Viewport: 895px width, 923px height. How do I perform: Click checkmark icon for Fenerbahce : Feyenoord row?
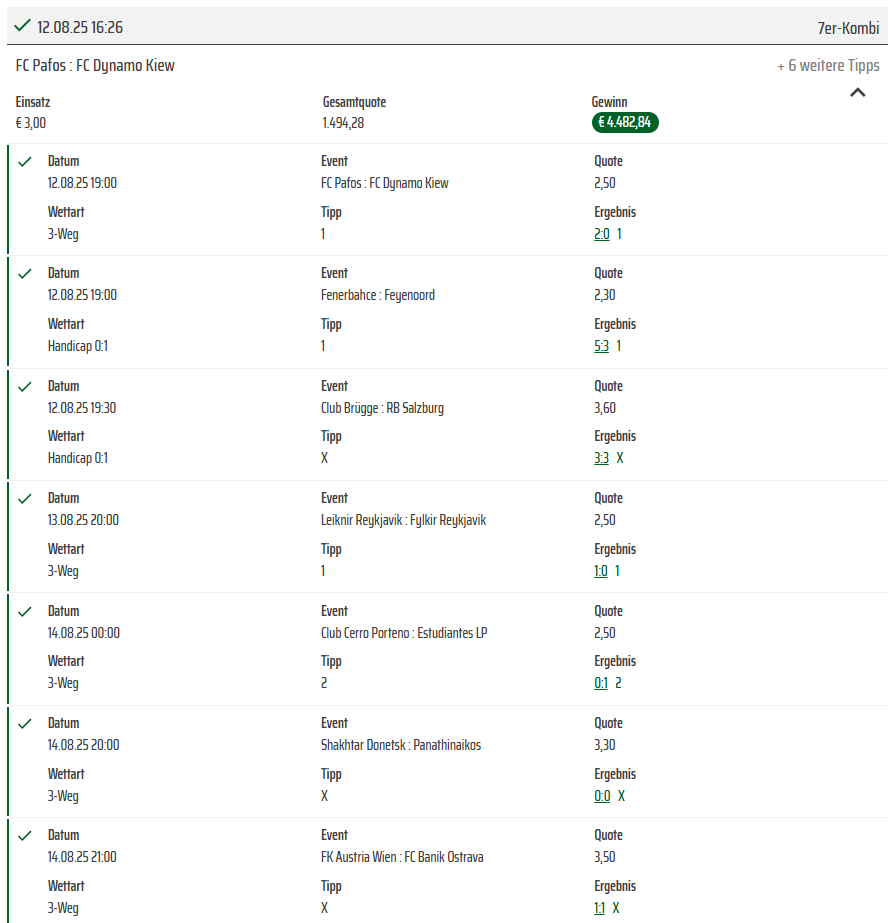(x=25, y=274)
